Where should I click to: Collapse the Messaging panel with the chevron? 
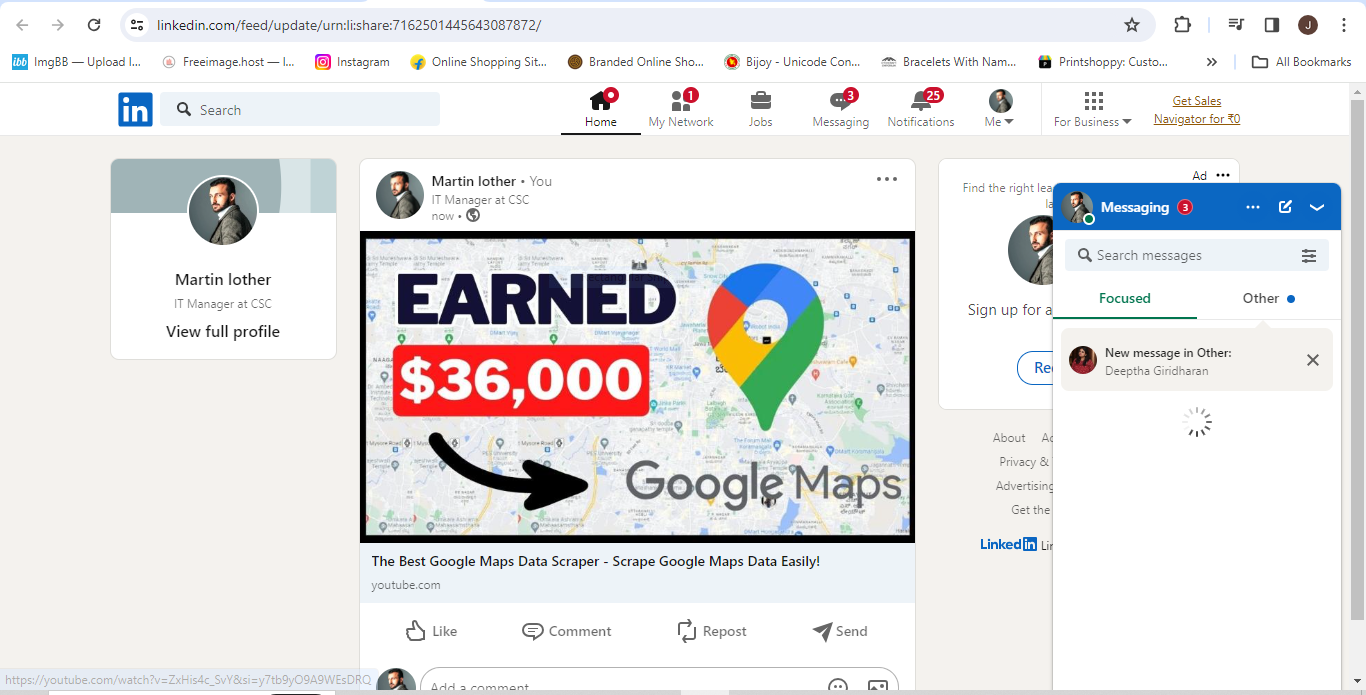point(1317,207)
